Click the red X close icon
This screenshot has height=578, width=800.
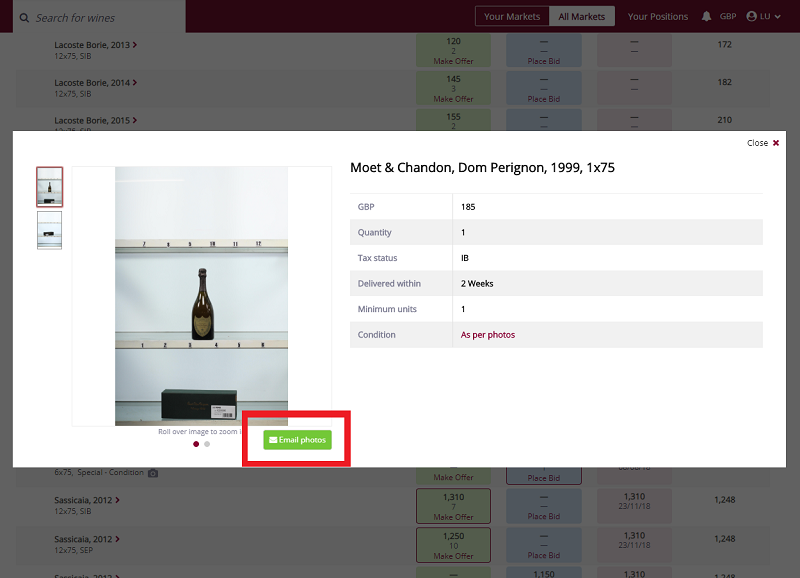[x=776, y=143]
